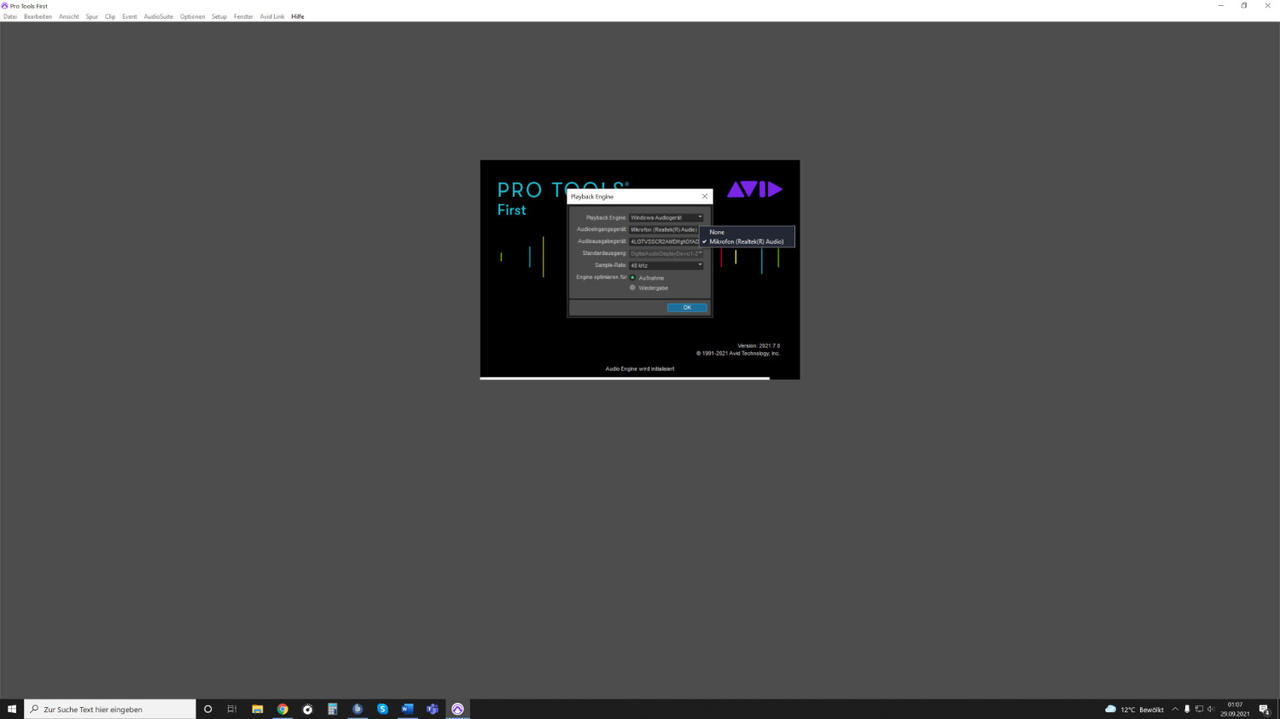The image size is (1280, 719).
Task: Close the Playback Engine dialog
Action: point(704,196)
